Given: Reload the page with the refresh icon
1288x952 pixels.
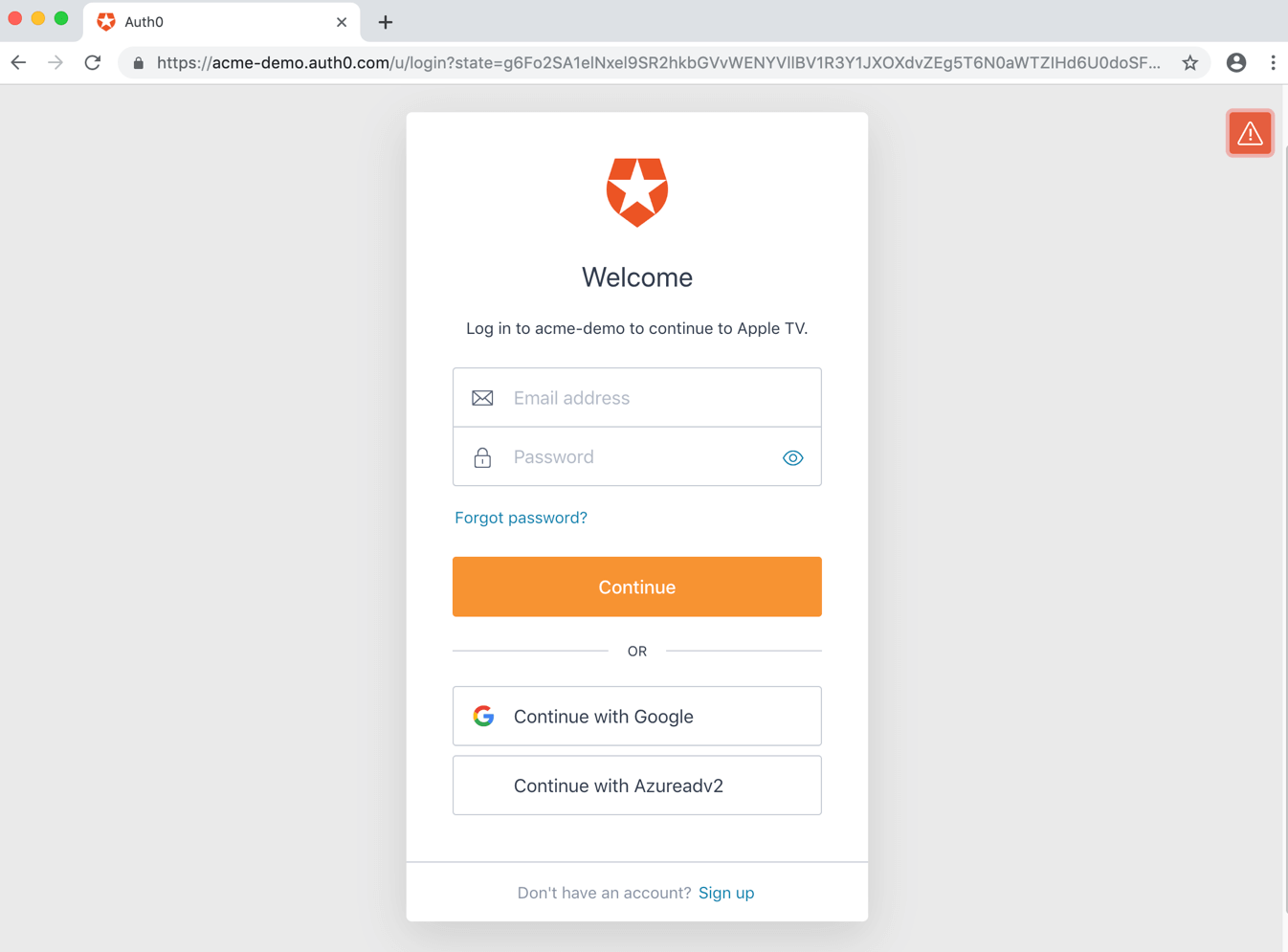Looking at the screenshot, I should [92, 62].
